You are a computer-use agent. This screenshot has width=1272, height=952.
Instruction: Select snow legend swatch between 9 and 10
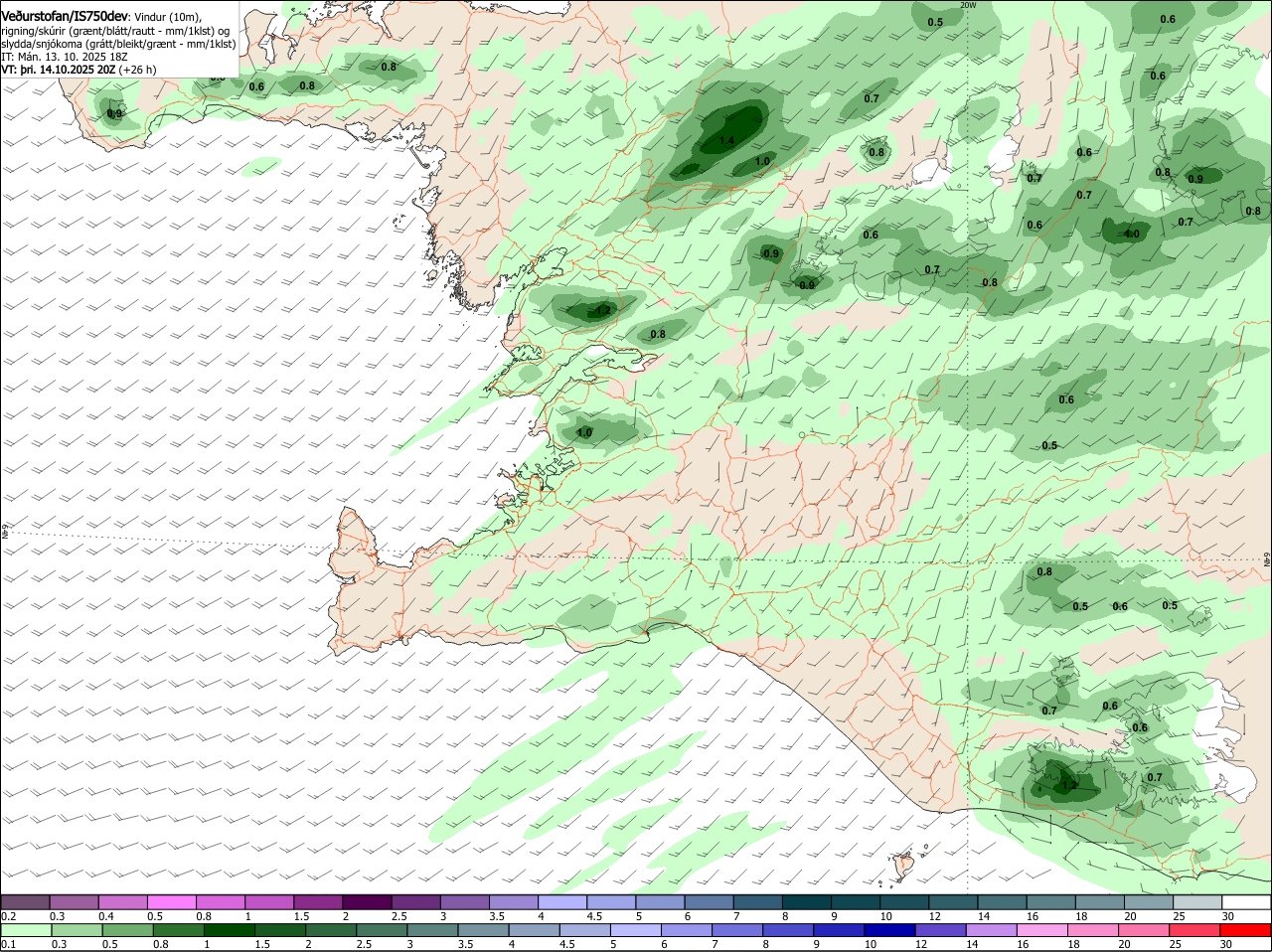tap(857, 902)
